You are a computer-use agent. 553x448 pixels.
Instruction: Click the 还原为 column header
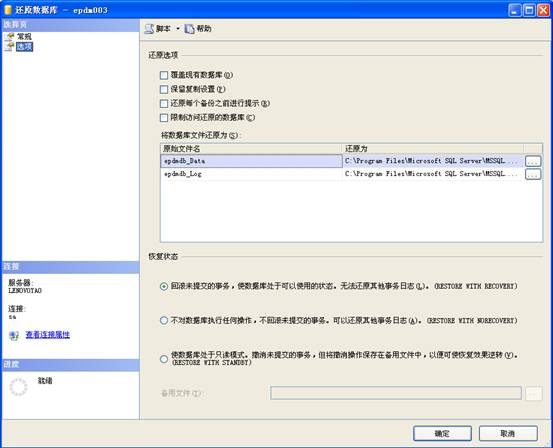coord(433,149)
